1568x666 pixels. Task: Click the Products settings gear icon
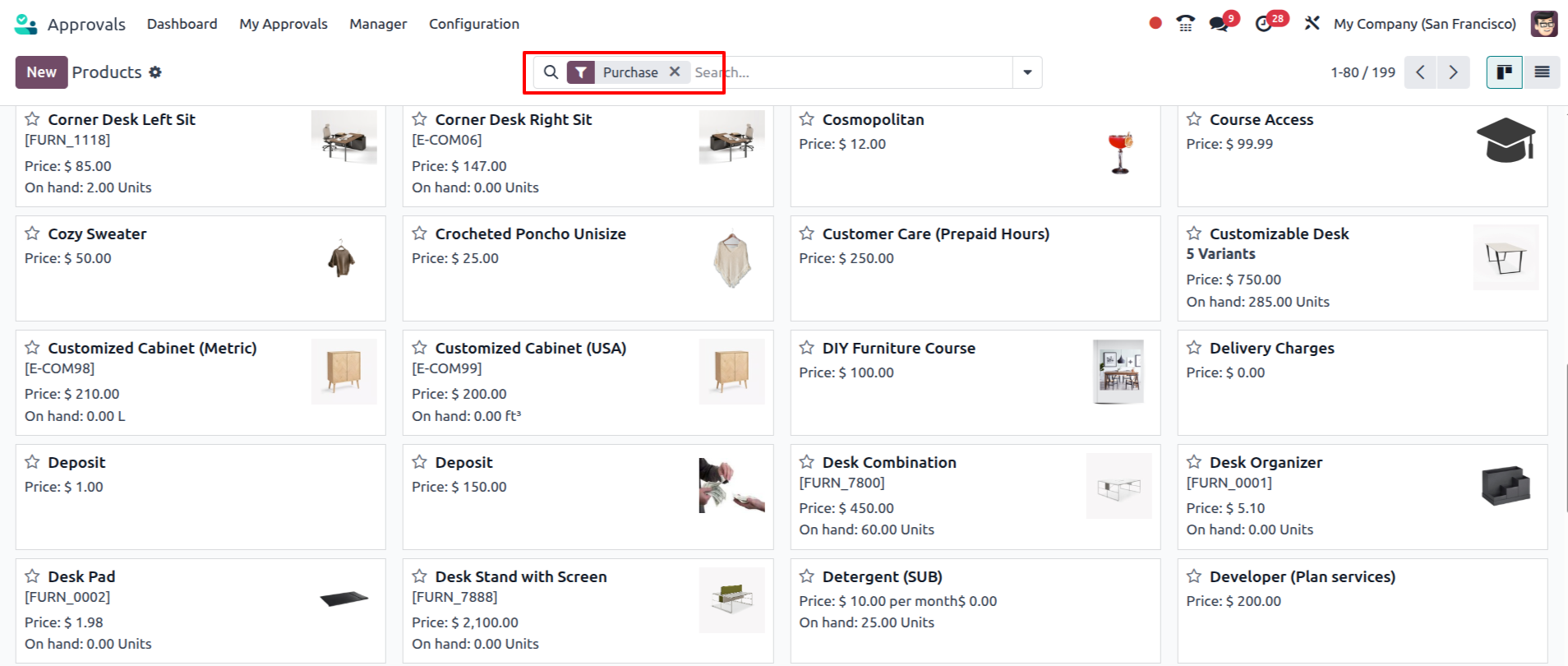(155, 72)
